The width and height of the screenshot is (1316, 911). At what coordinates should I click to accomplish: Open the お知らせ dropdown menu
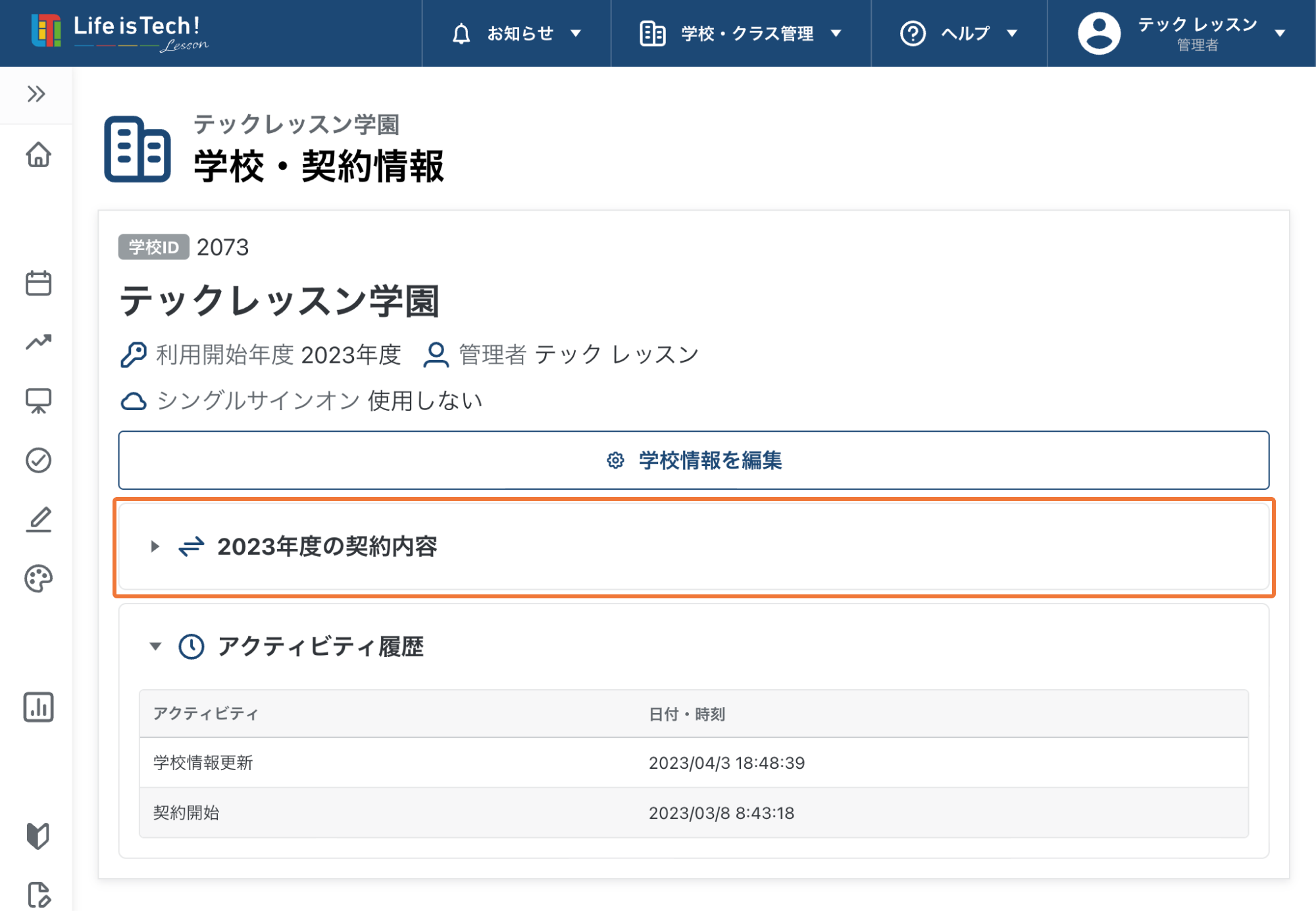coord(517,34)
